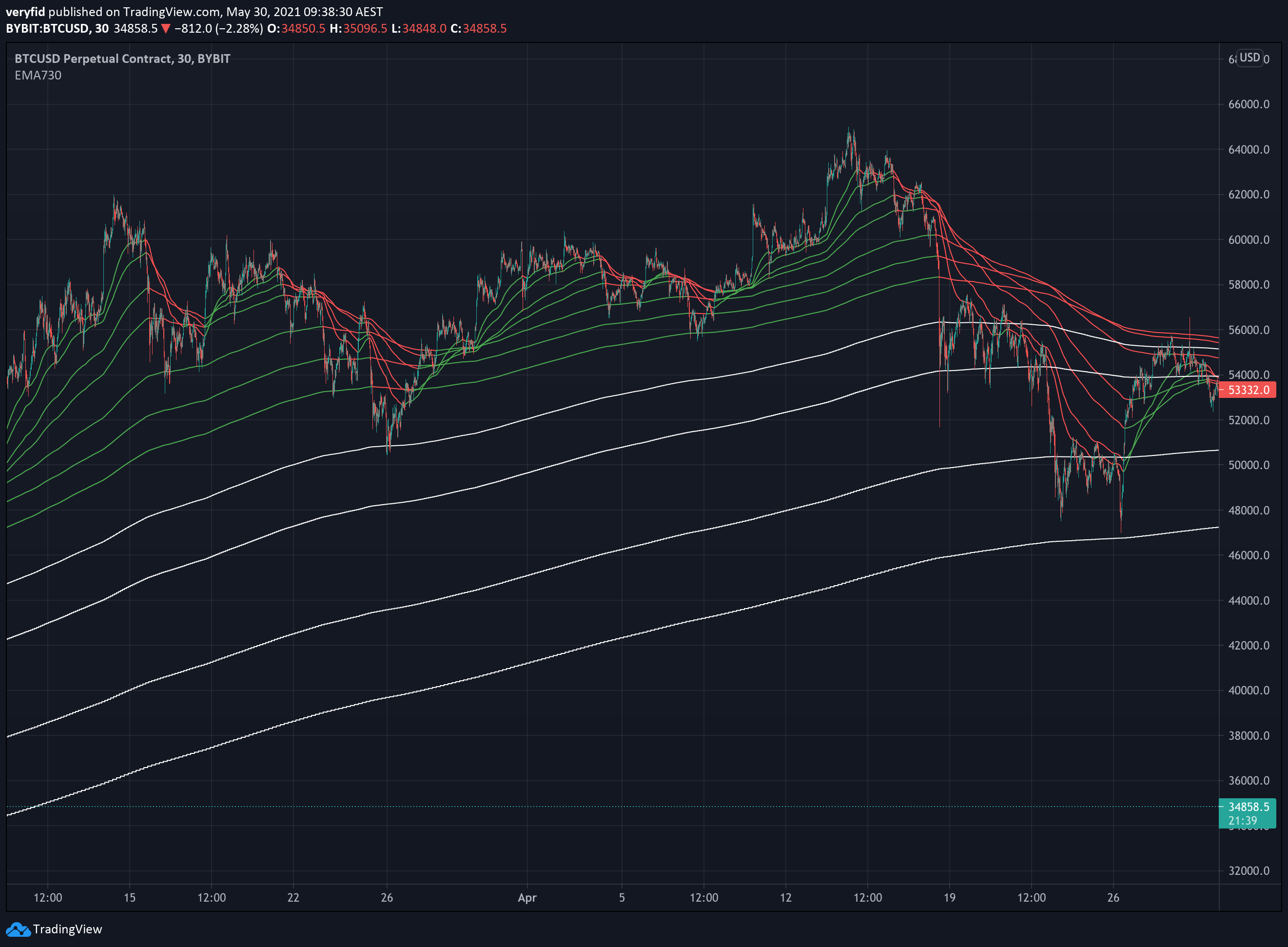Click the H:35096.5 high value

pyautogui.click(x=358, y=29)
